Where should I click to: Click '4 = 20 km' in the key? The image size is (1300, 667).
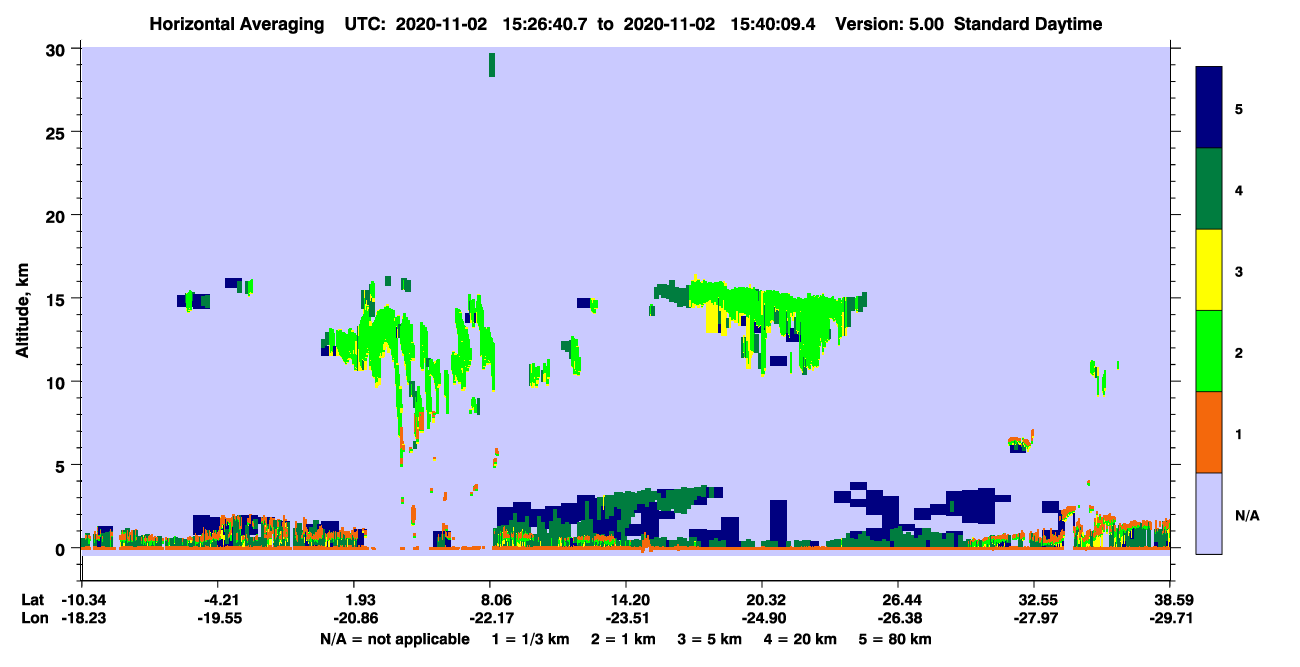click(x=798, y=639)
